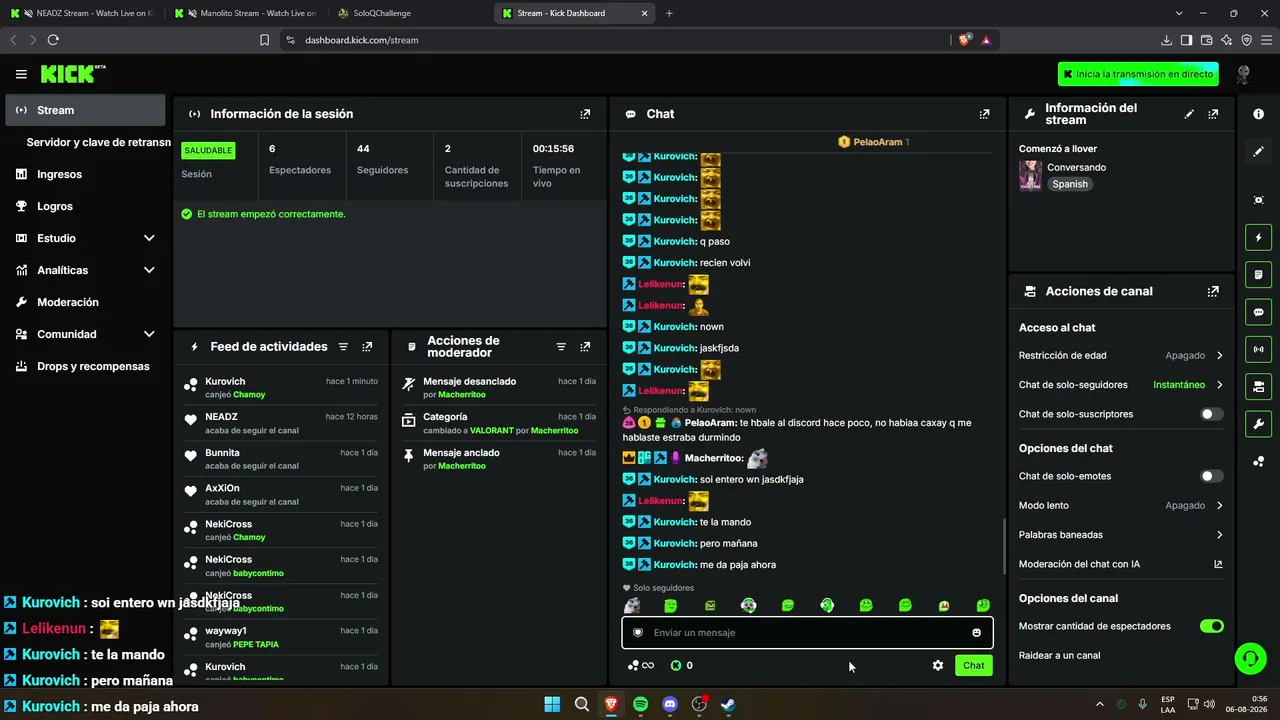Open the Kick hamburger menu
This screenshot has width=1280, height=720.
[x=21, y=74]
